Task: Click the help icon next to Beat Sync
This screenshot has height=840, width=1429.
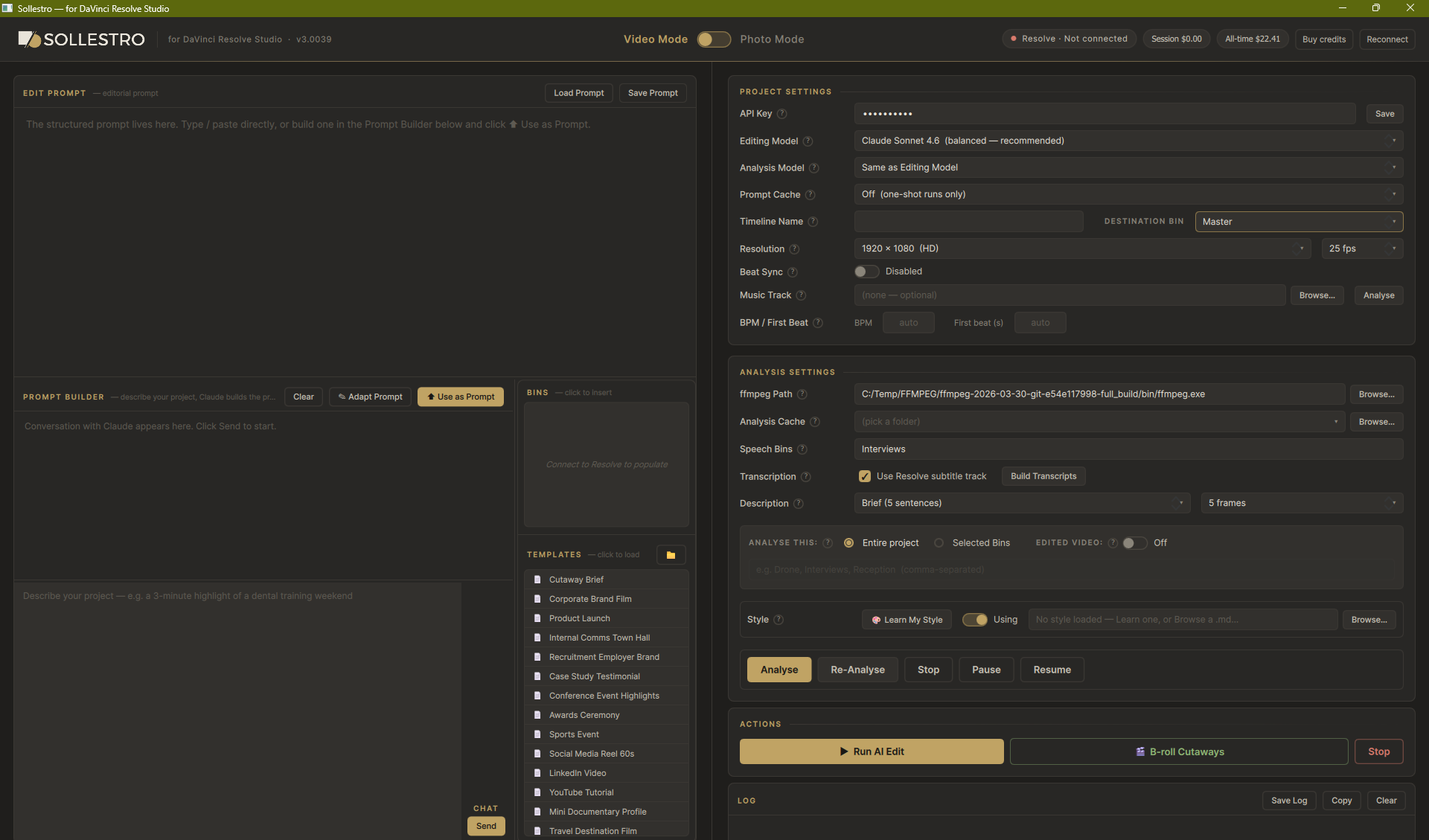Action: click(793, 272)
